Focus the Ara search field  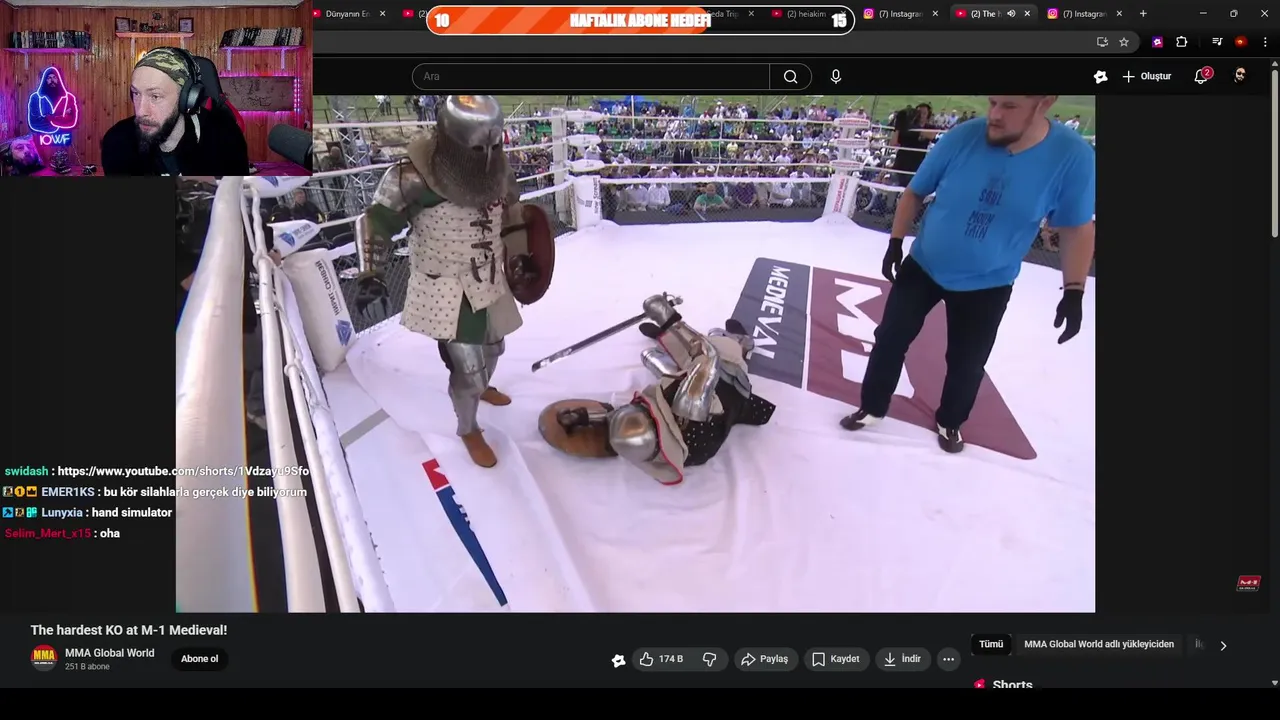(591, 77)
